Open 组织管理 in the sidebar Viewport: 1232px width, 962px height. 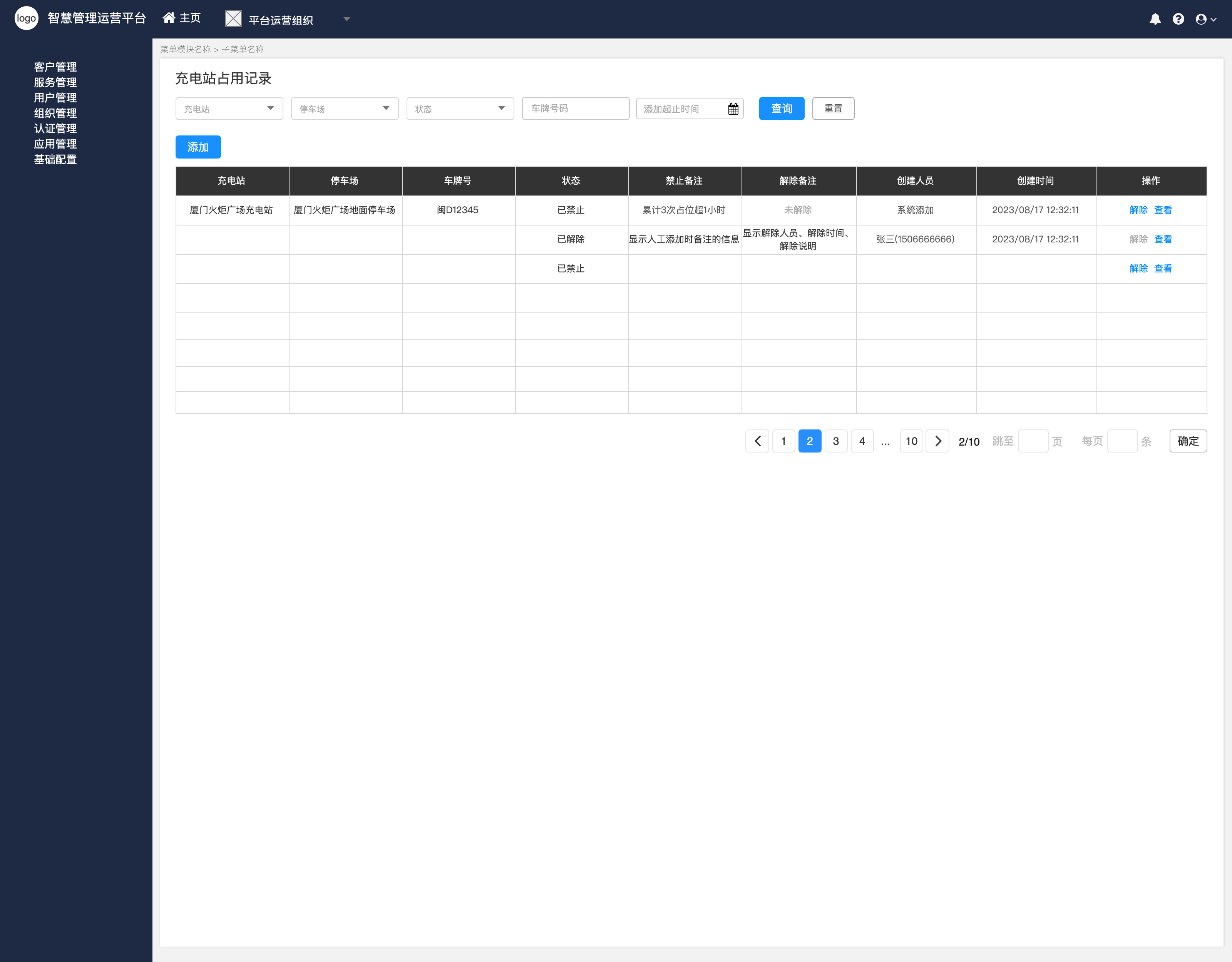(x=55, y=114)
